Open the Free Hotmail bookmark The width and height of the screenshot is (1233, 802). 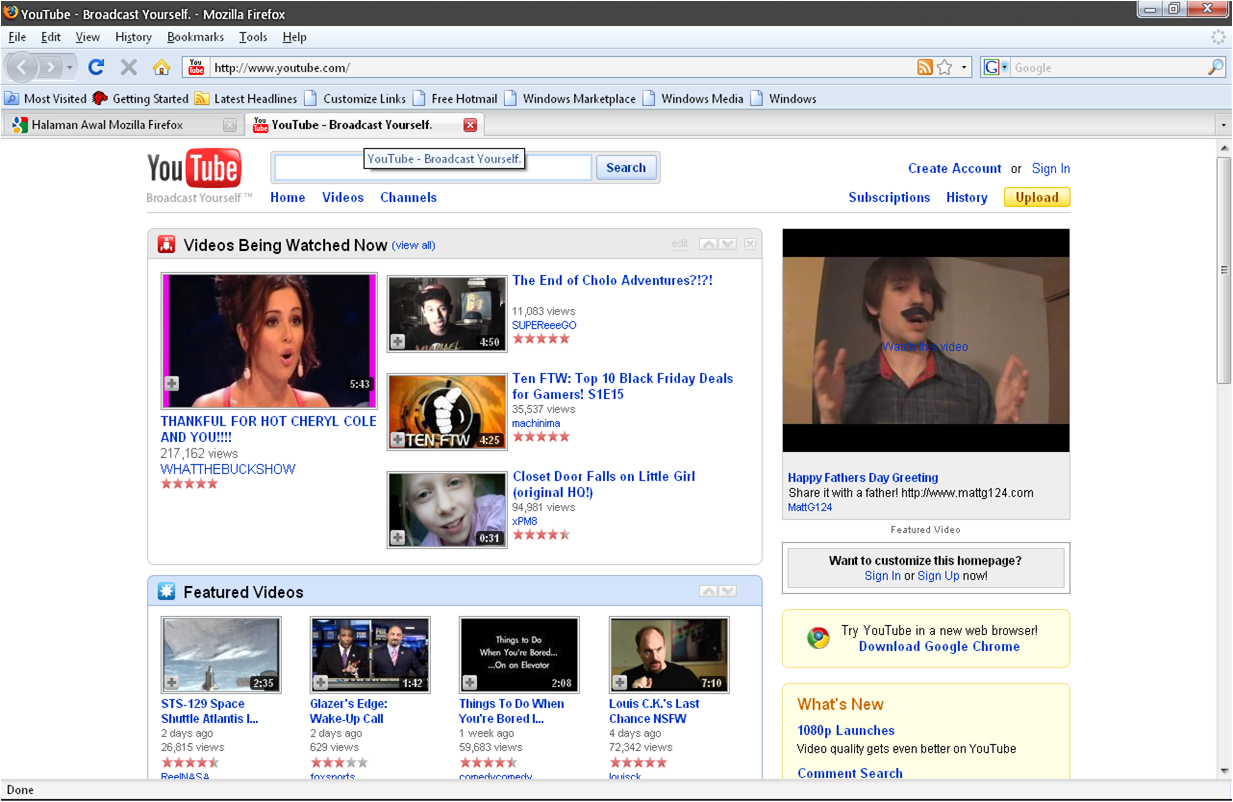pos(455,98)
